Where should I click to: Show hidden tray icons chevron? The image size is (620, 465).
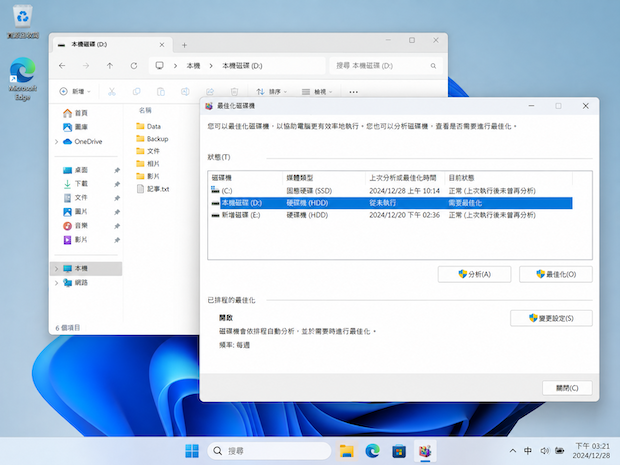click(513, 451)
